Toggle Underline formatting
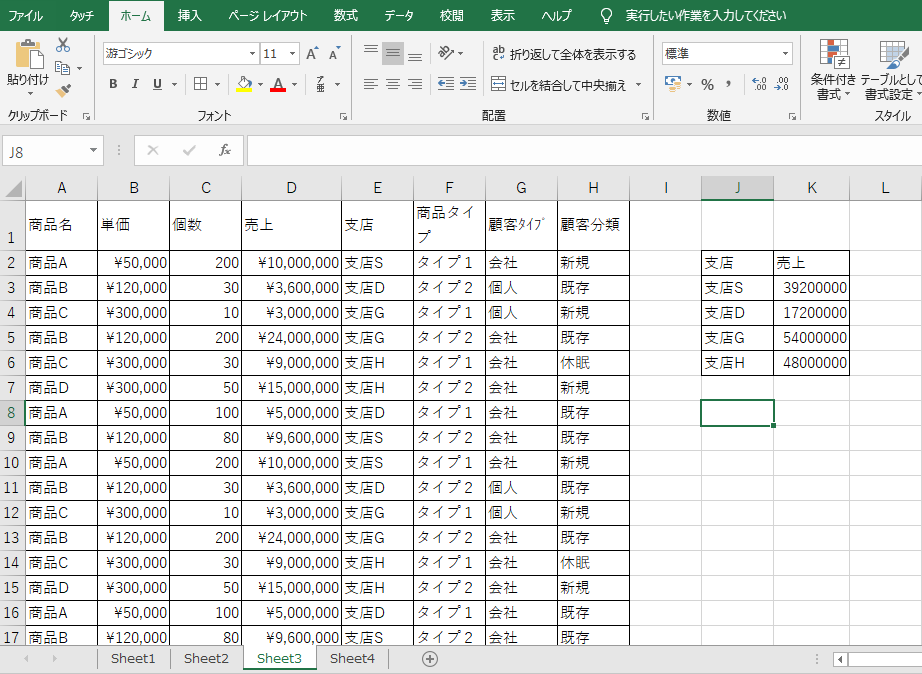 click(157, 84)
